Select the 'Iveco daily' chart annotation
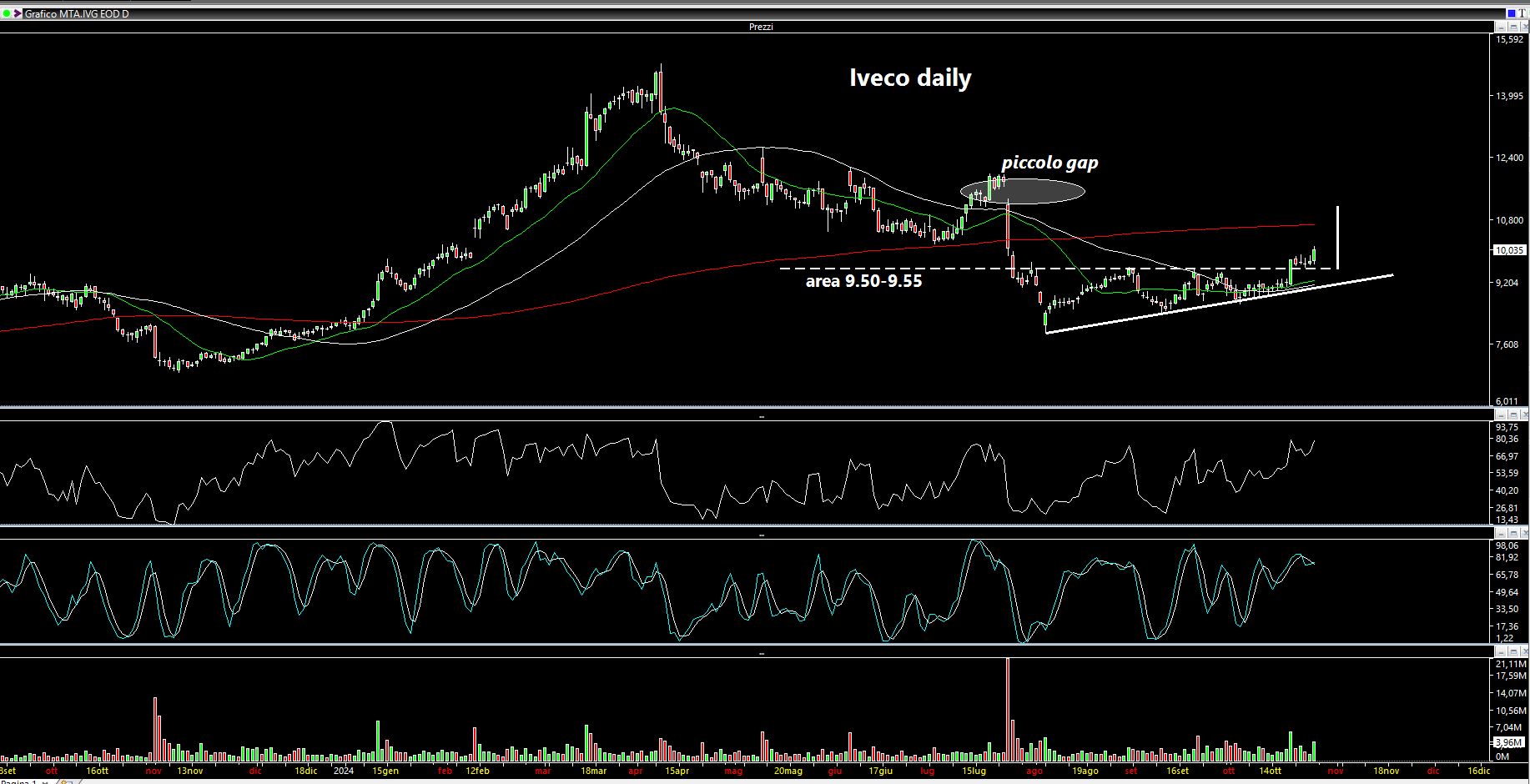The height and width of the screenshot is (784, 1530). [910, 78]
